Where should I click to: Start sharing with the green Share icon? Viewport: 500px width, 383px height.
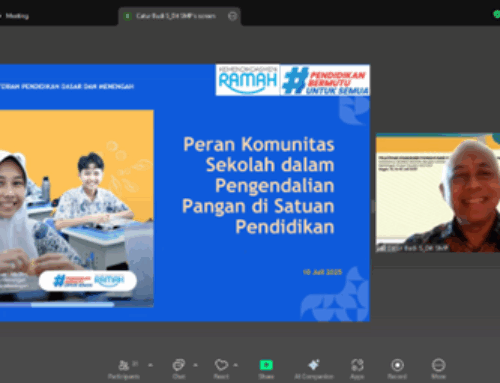[266, 365]
